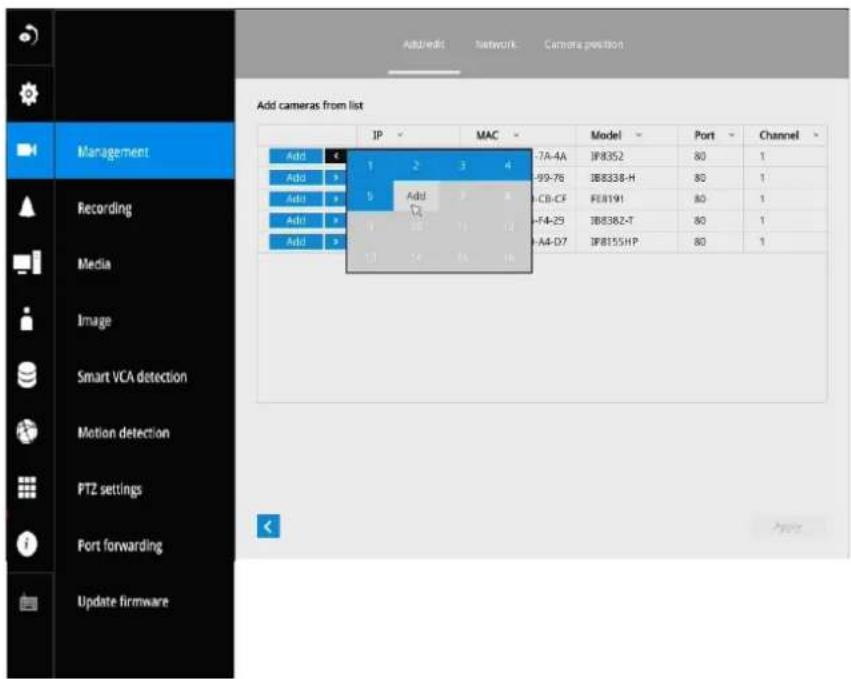Viewport: 851px width, 679px height.
Task: Select channel 1 in channel grid
Action: point(370,166)
